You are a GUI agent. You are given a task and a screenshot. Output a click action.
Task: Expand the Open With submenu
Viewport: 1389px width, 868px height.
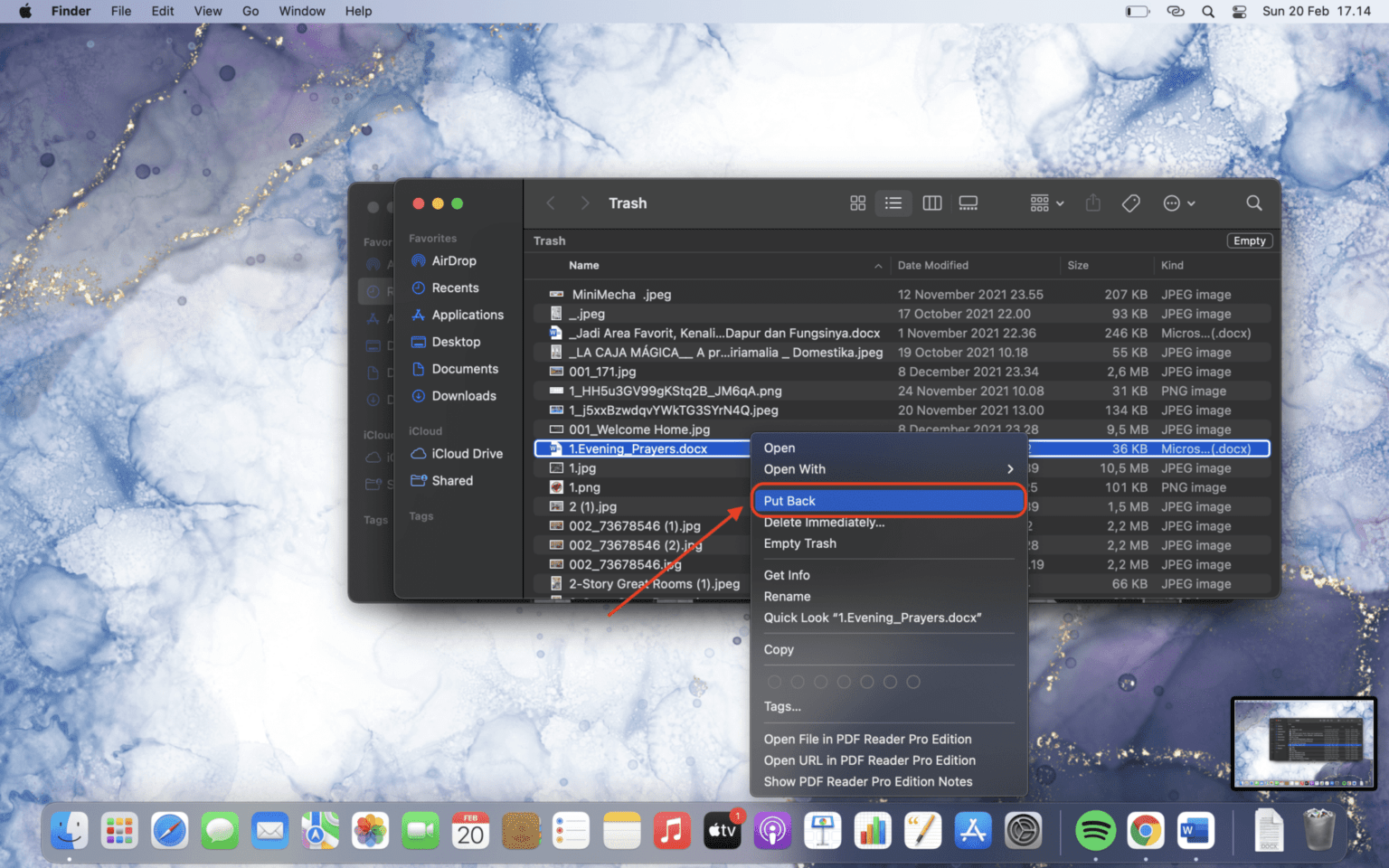pyautogui.click(x=889, y=469)
